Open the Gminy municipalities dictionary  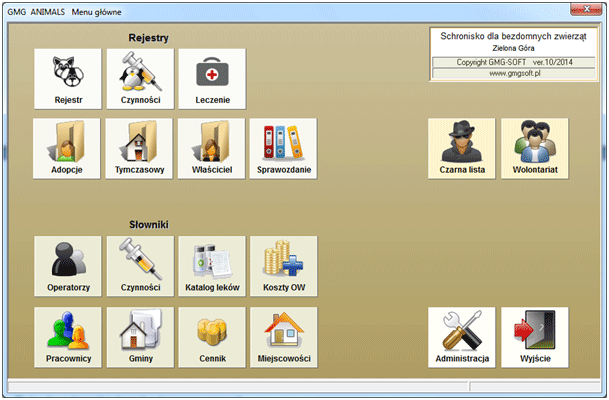140,337
